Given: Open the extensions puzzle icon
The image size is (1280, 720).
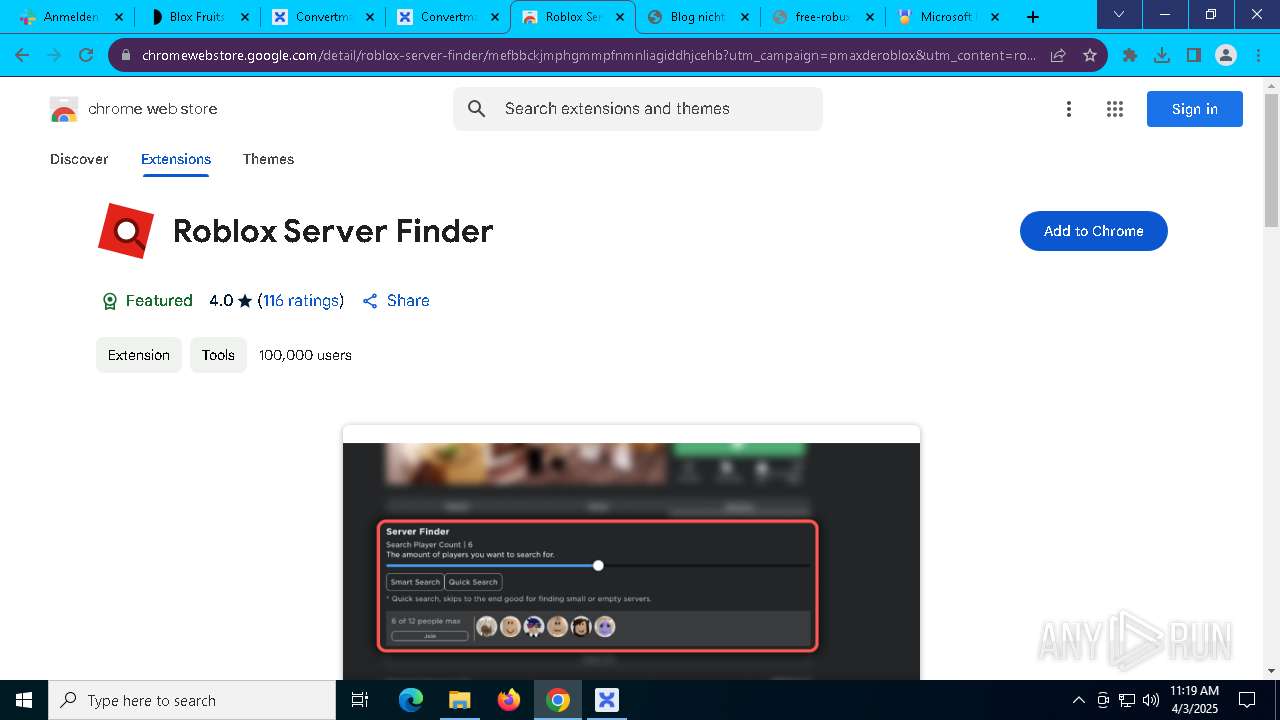Looking at the screenshot, I should (1130, 55).
